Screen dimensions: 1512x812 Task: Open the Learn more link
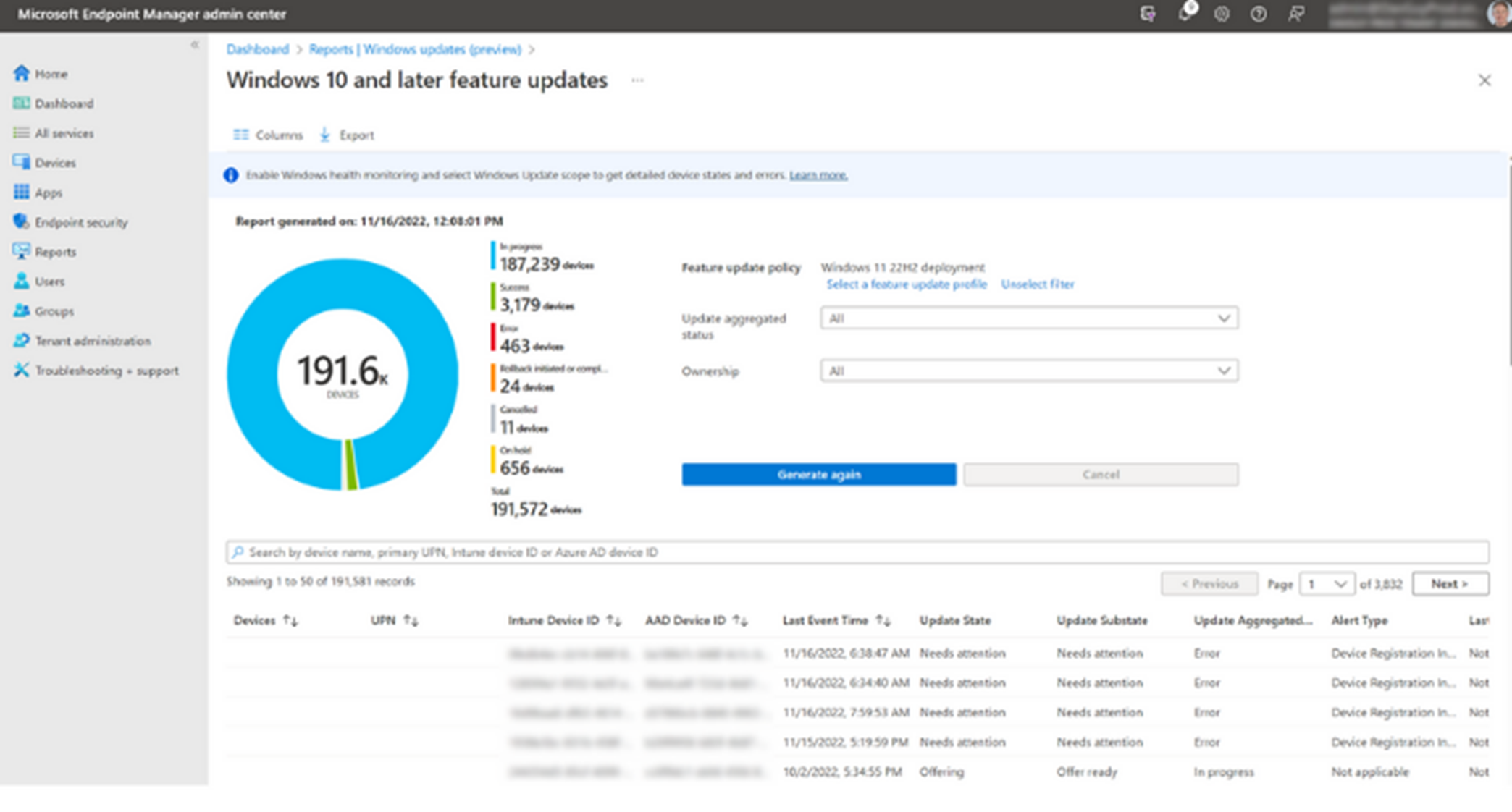coord(818,174)
